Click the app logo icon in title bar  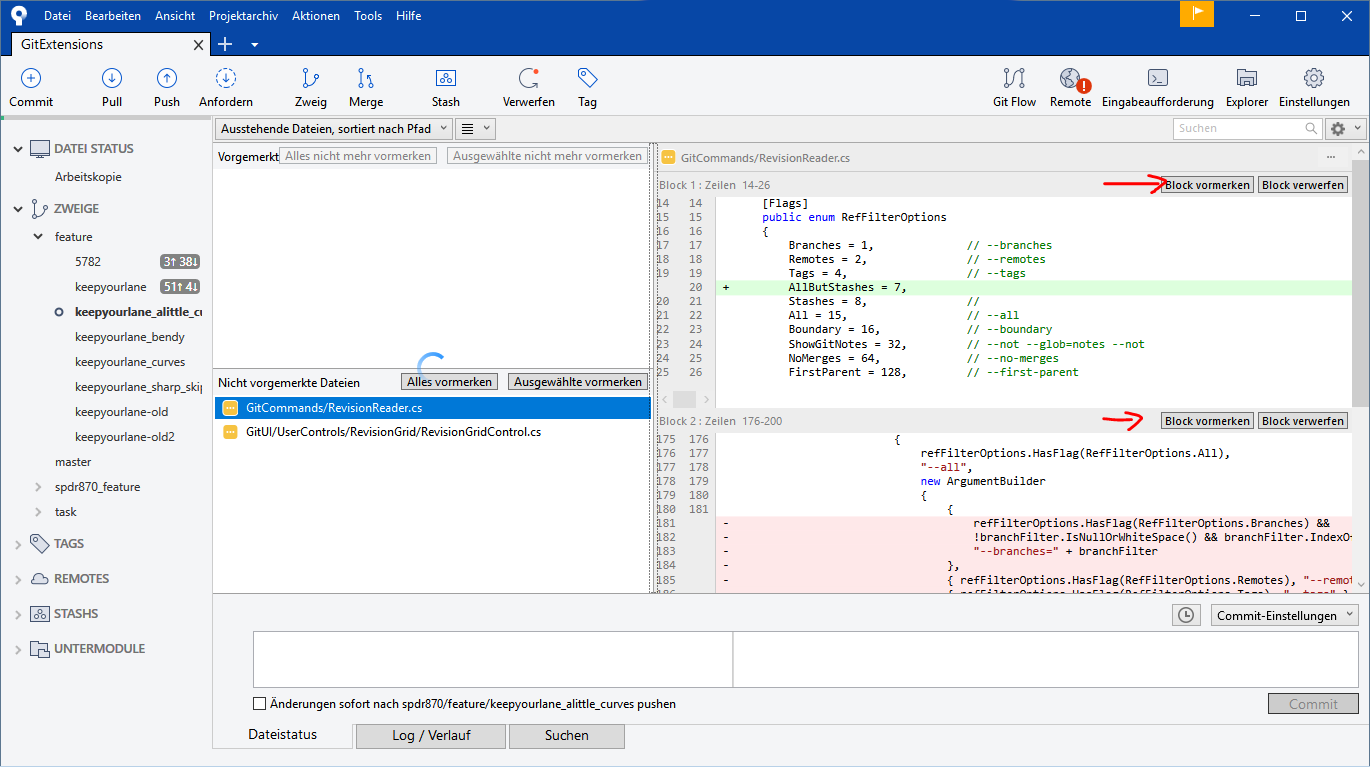point(19,15)
